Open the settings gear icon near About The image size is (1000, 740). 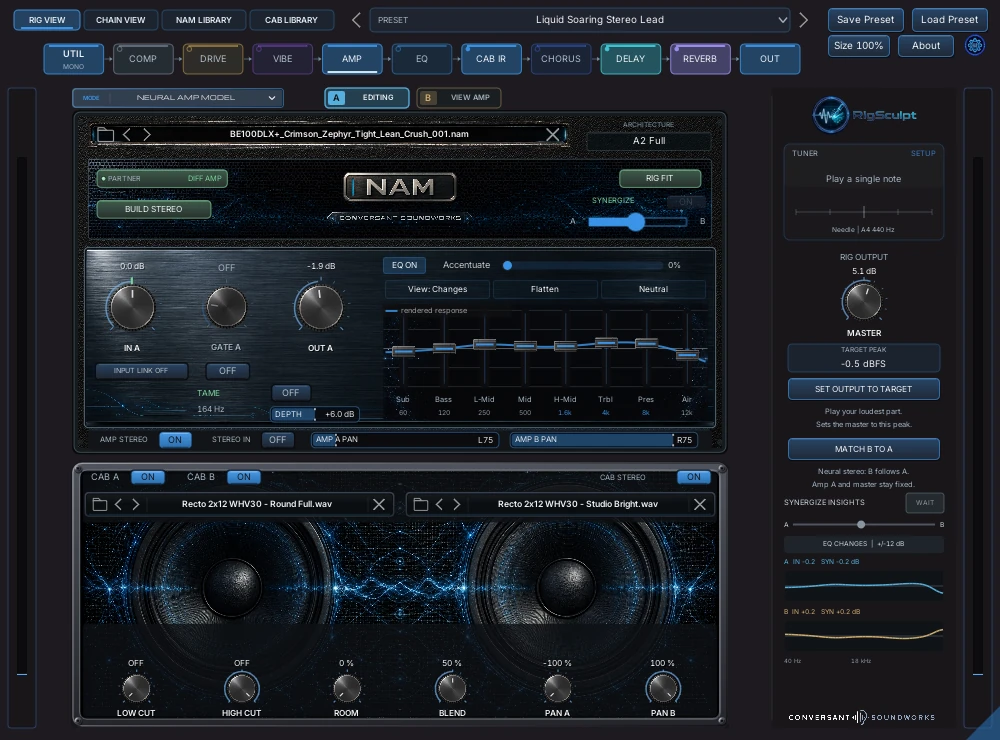pyautogui.click(x=974, y=46)
